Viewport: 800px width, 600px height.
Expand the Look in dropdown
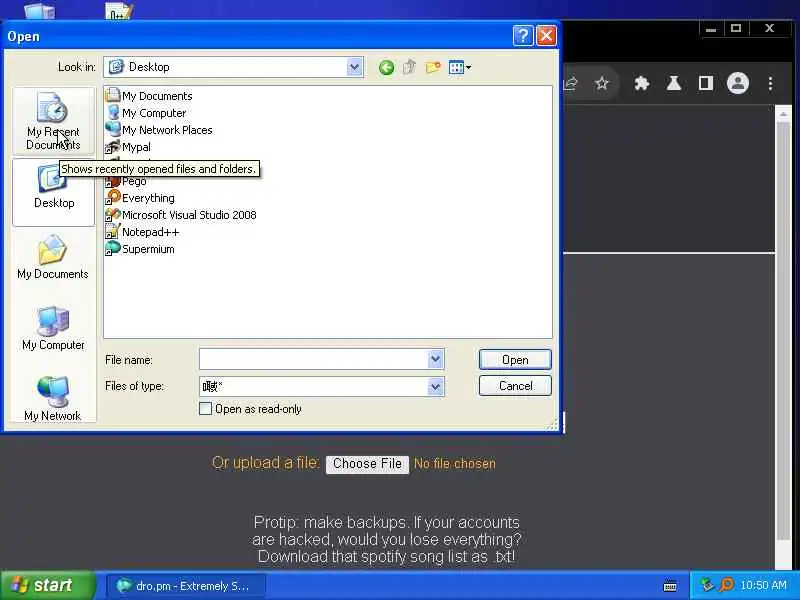coord(354,67)
